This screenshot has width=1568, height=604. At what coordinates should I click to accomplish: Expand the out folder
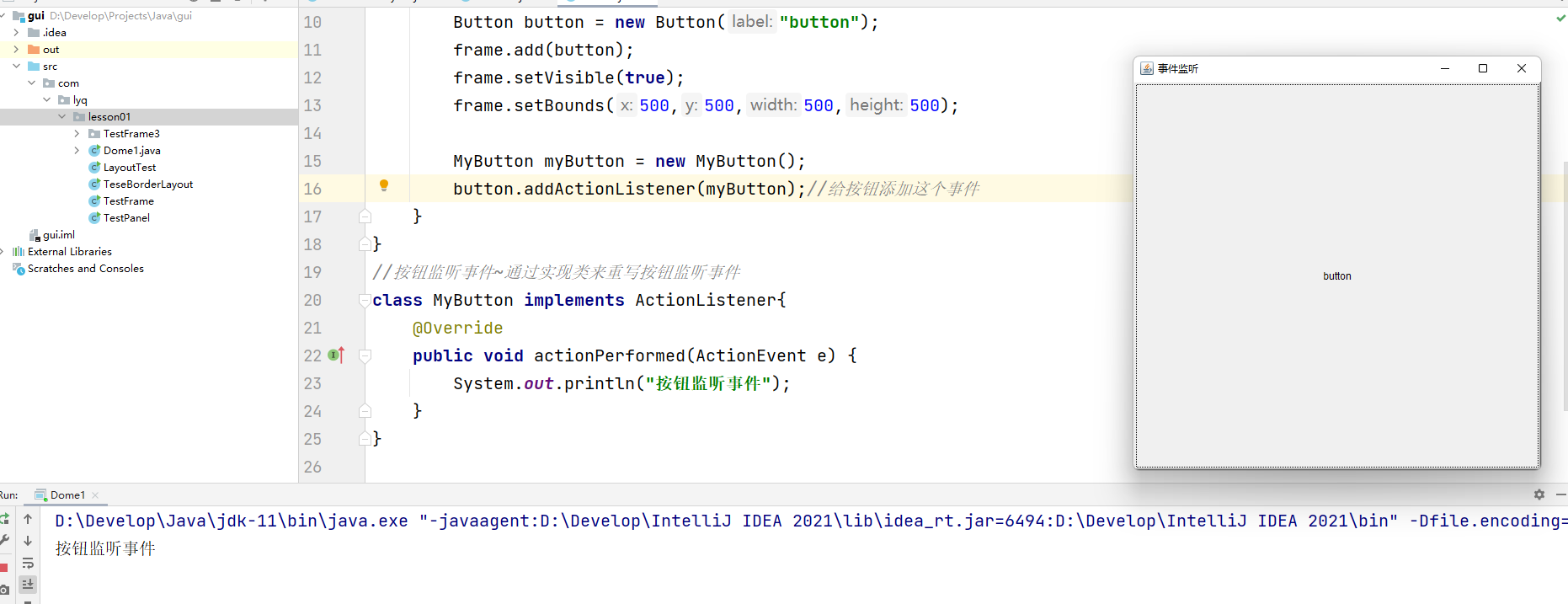coord(16,49)
